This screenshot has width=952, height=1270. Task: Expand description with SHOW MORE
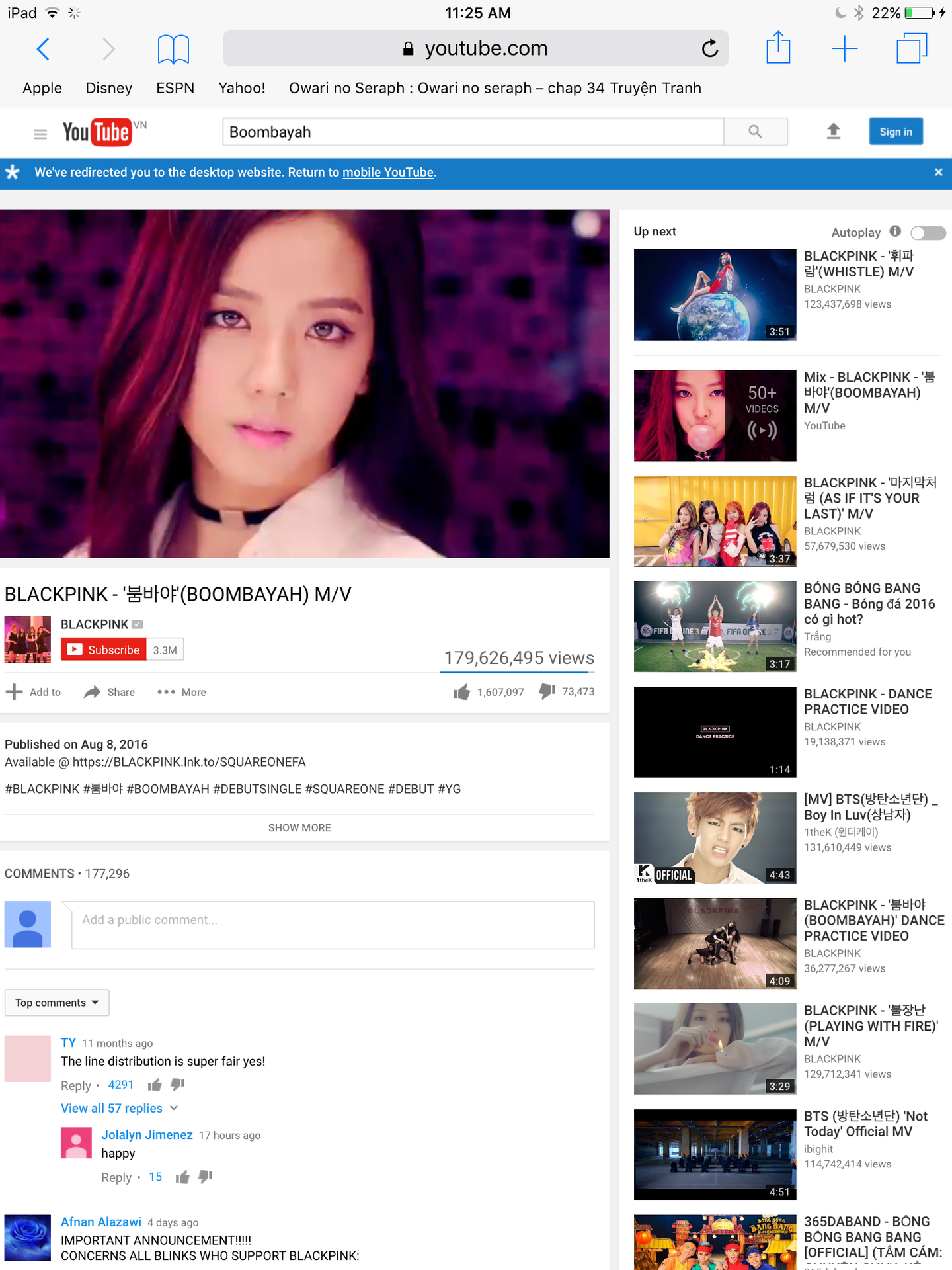click(299, 827)
